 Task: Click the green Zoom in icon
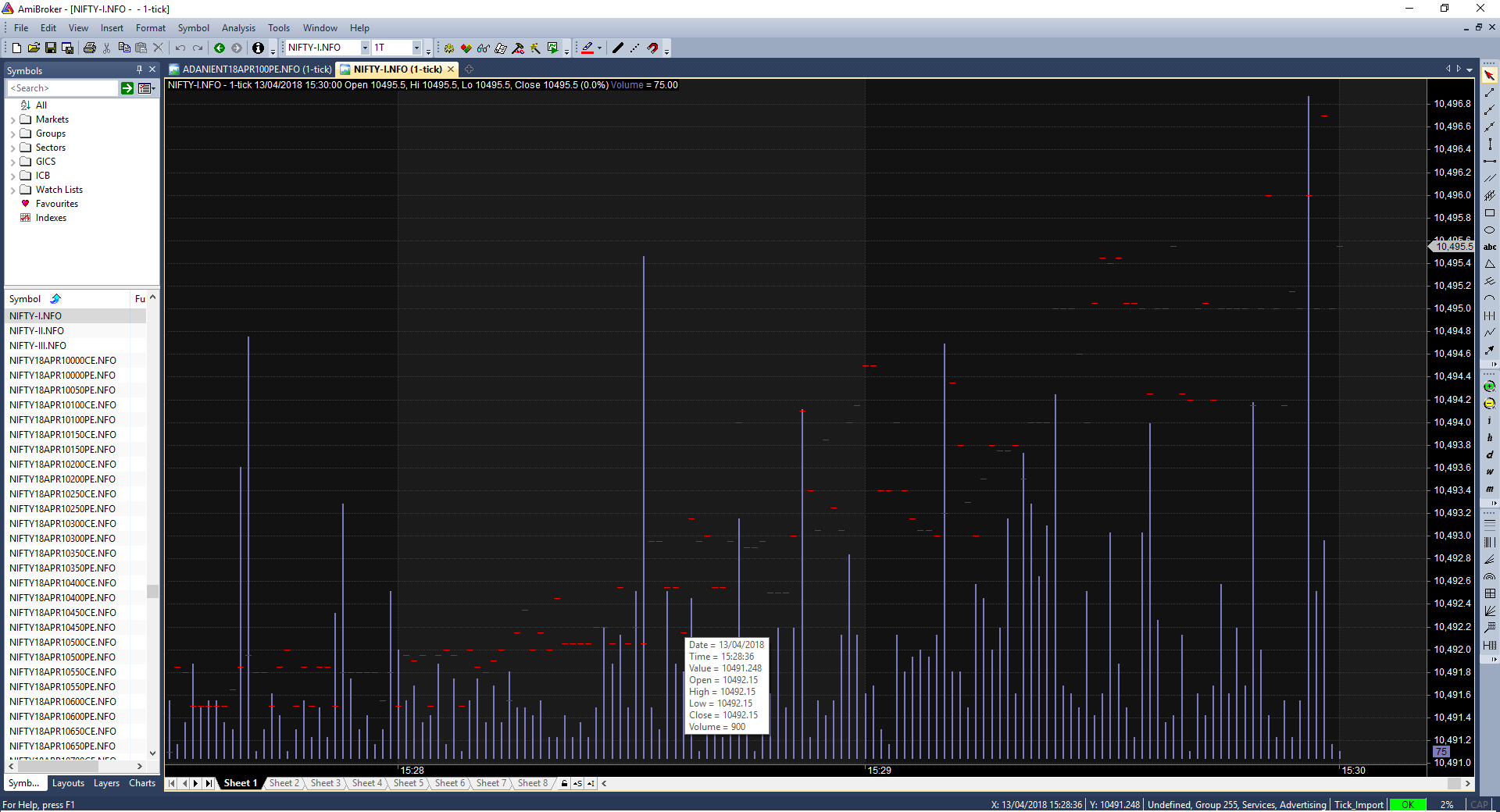click(x=1490, y=386)
